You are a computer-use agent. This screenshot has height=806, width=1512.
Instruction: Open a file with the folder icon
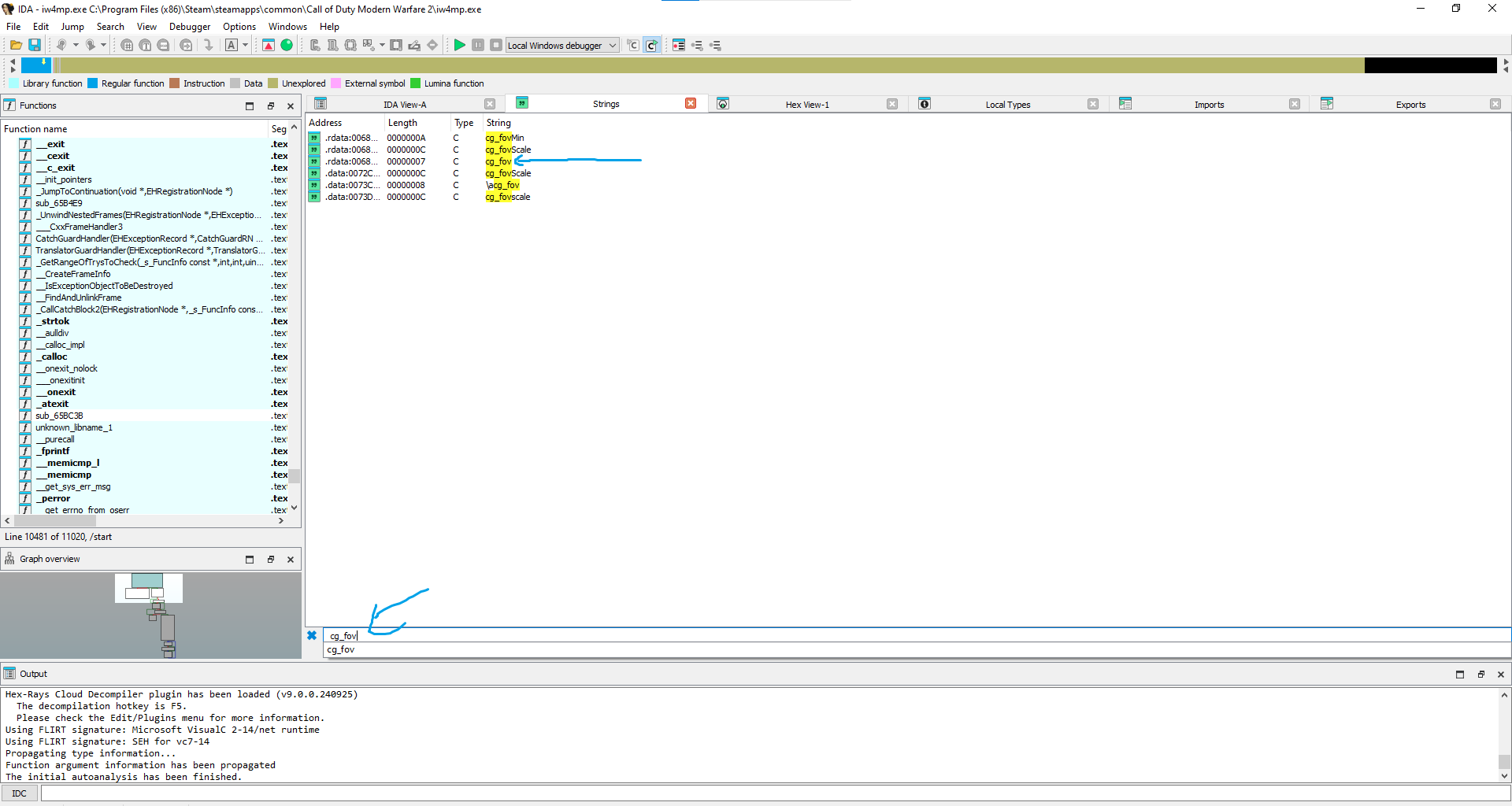(x=16, y=45)
